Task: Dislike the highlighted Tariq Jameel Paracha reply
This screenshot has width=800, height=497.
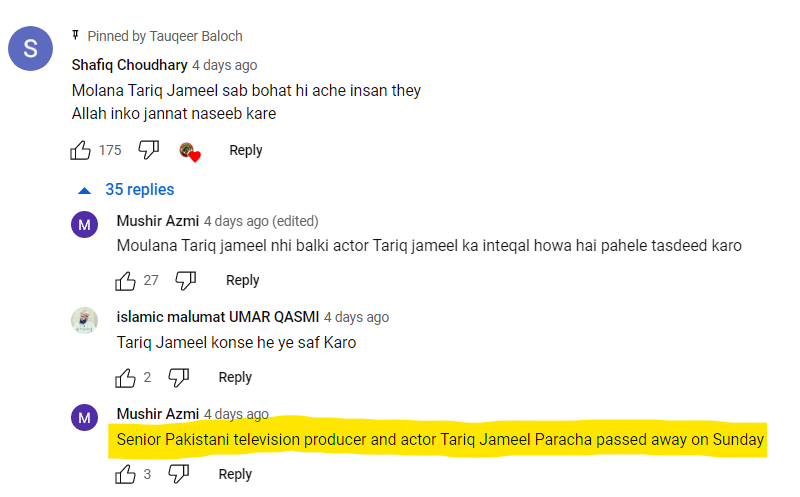Action: click(x=178, y=474)
